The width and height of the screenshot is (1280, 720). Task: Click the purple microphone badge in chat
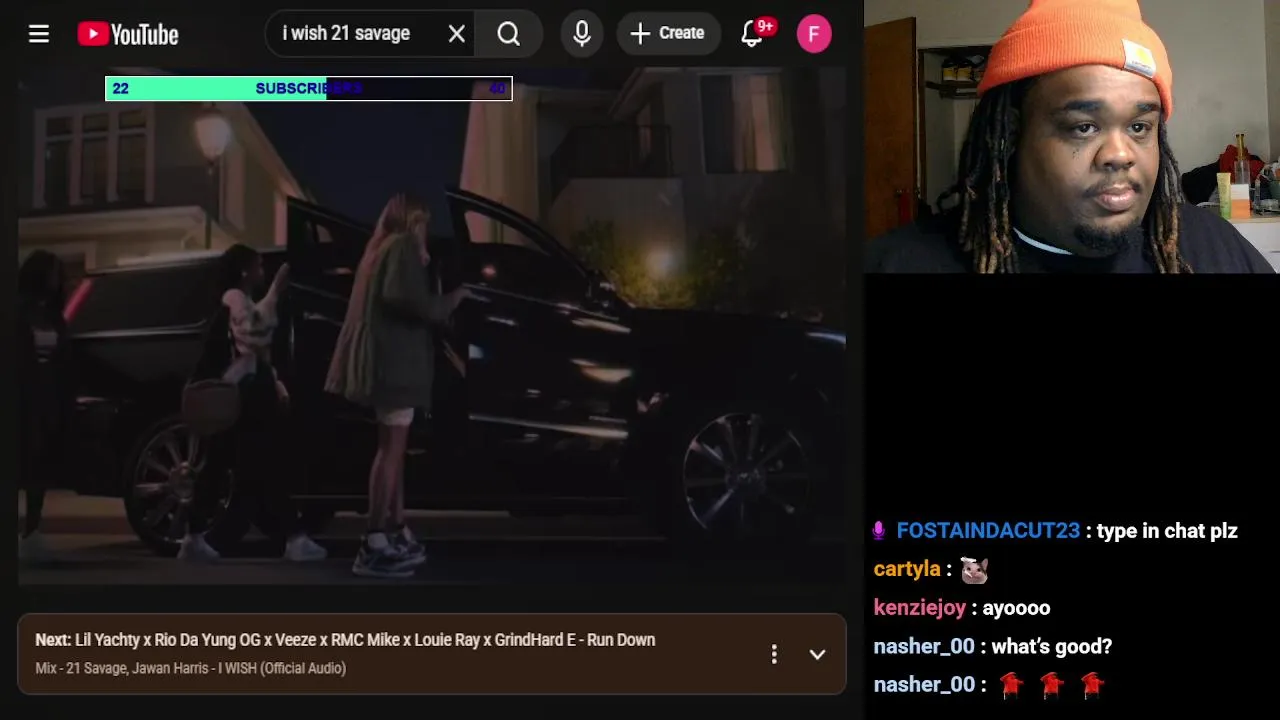coord(880,530)
